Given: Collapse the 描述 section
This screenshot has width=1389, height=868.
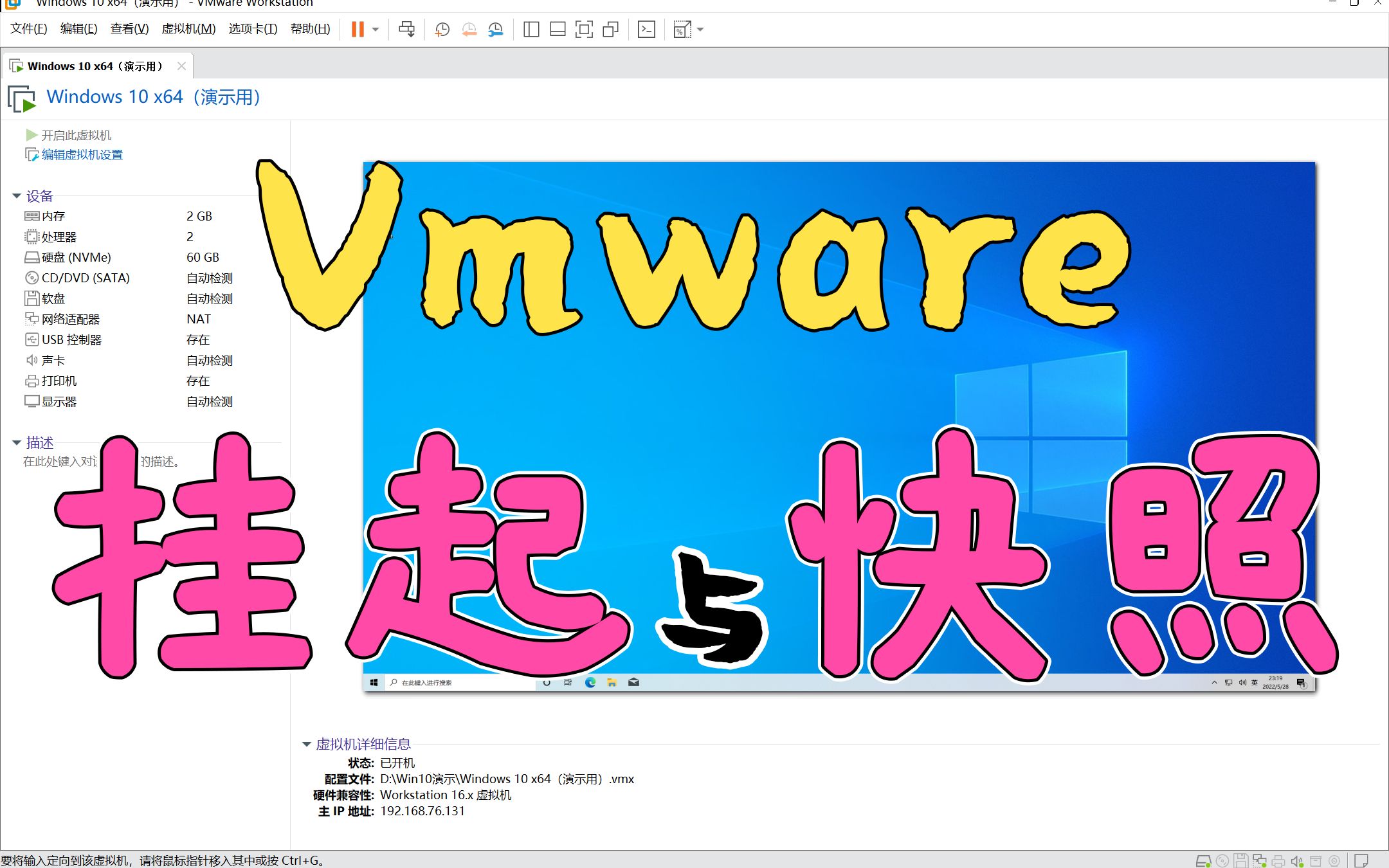Looking at the screenshot, I should [17, 442].
